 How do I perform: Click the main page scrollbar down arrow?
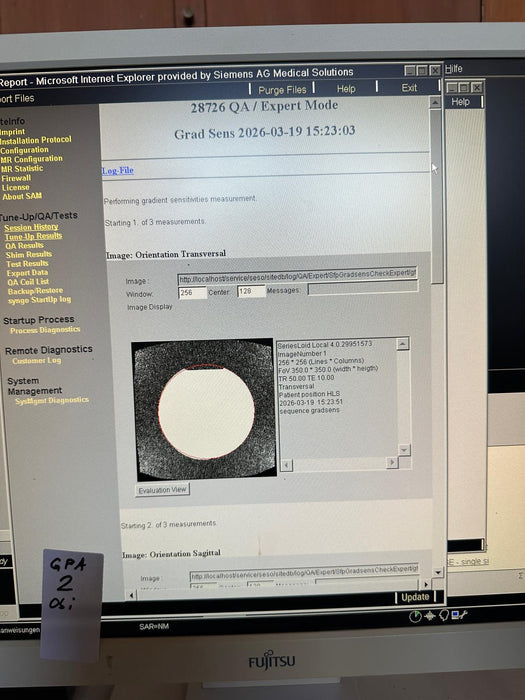point(438,572)
